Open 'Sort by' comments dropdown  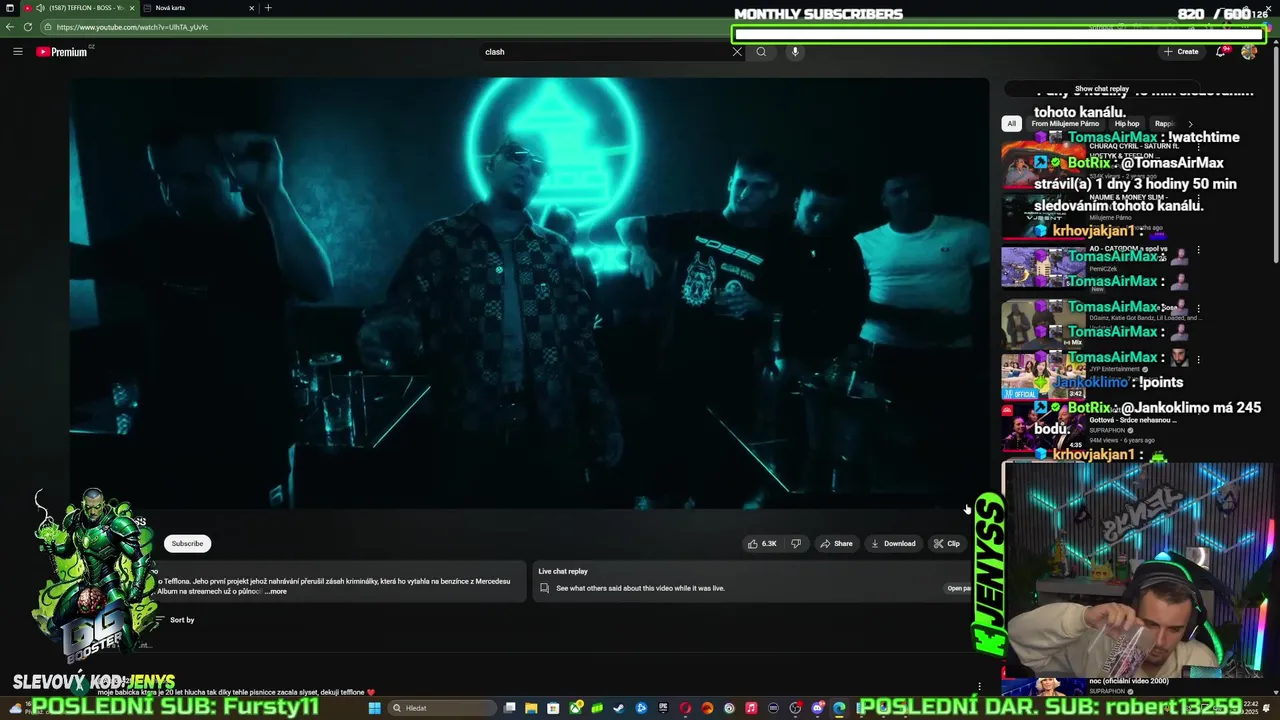coord(176,620)
